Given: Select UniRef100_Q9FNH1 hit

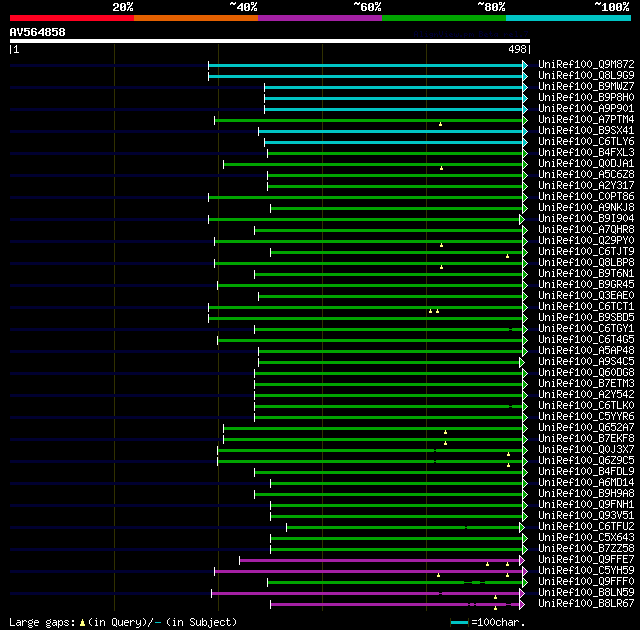Looking at the screenshot, I should coord(586,505).
